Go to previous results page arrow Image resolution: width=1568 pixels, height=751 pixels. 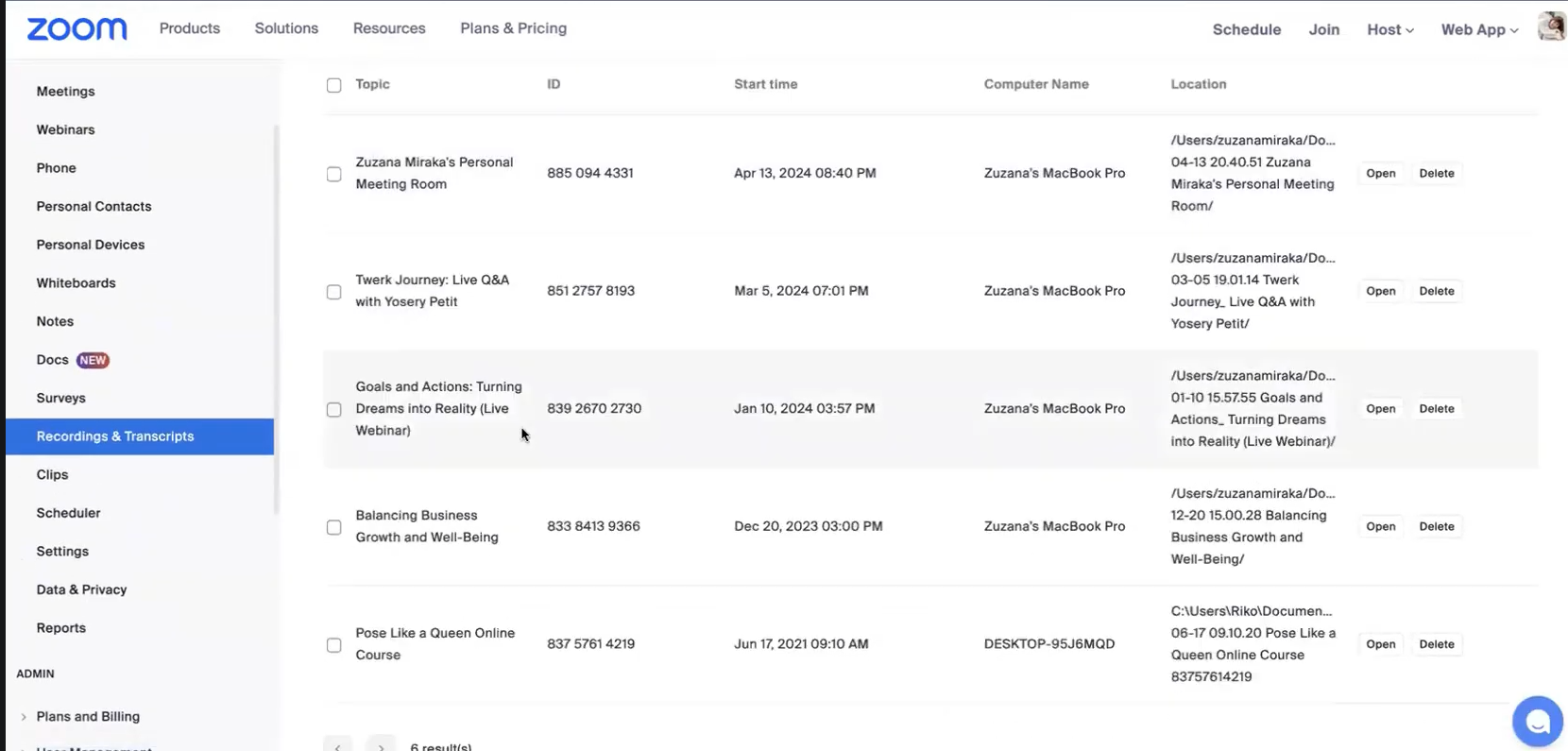point(337,744)
